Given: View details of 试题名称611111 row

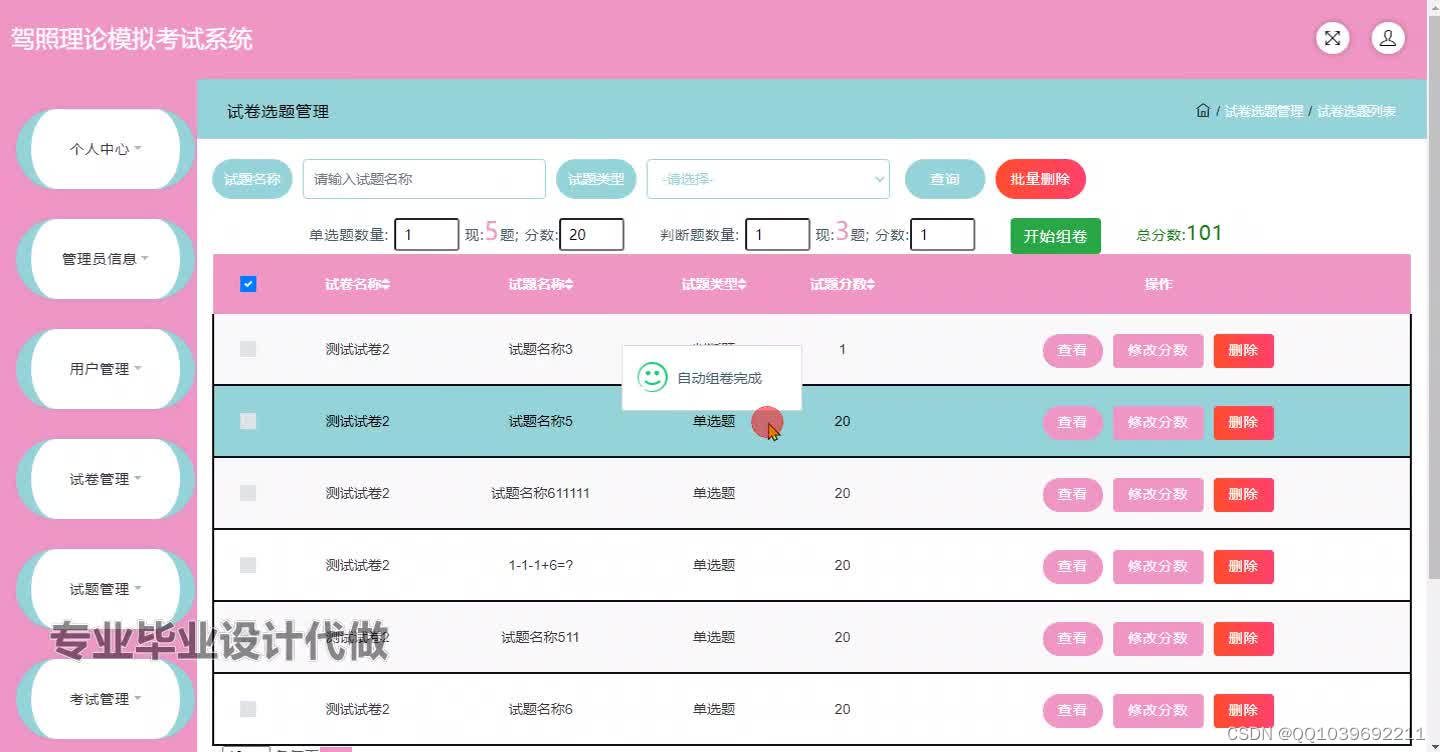Looking at the screenshot, I should pos(1072,495).
